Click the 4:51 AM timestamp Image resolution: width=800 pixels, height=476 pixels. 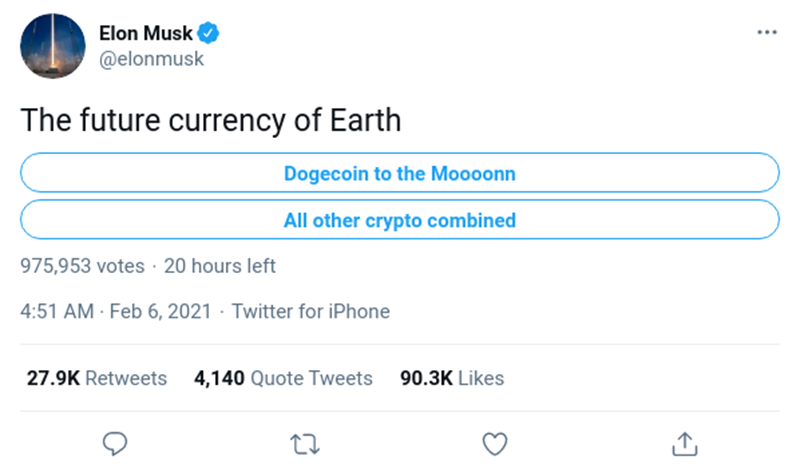click(57, 311)
